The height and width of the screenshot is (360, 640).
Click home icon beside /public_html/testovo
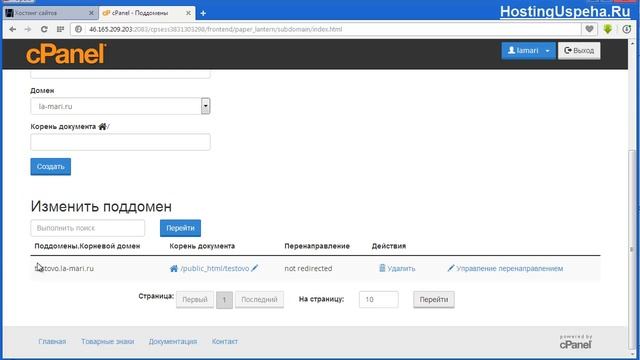coord(174,269)
